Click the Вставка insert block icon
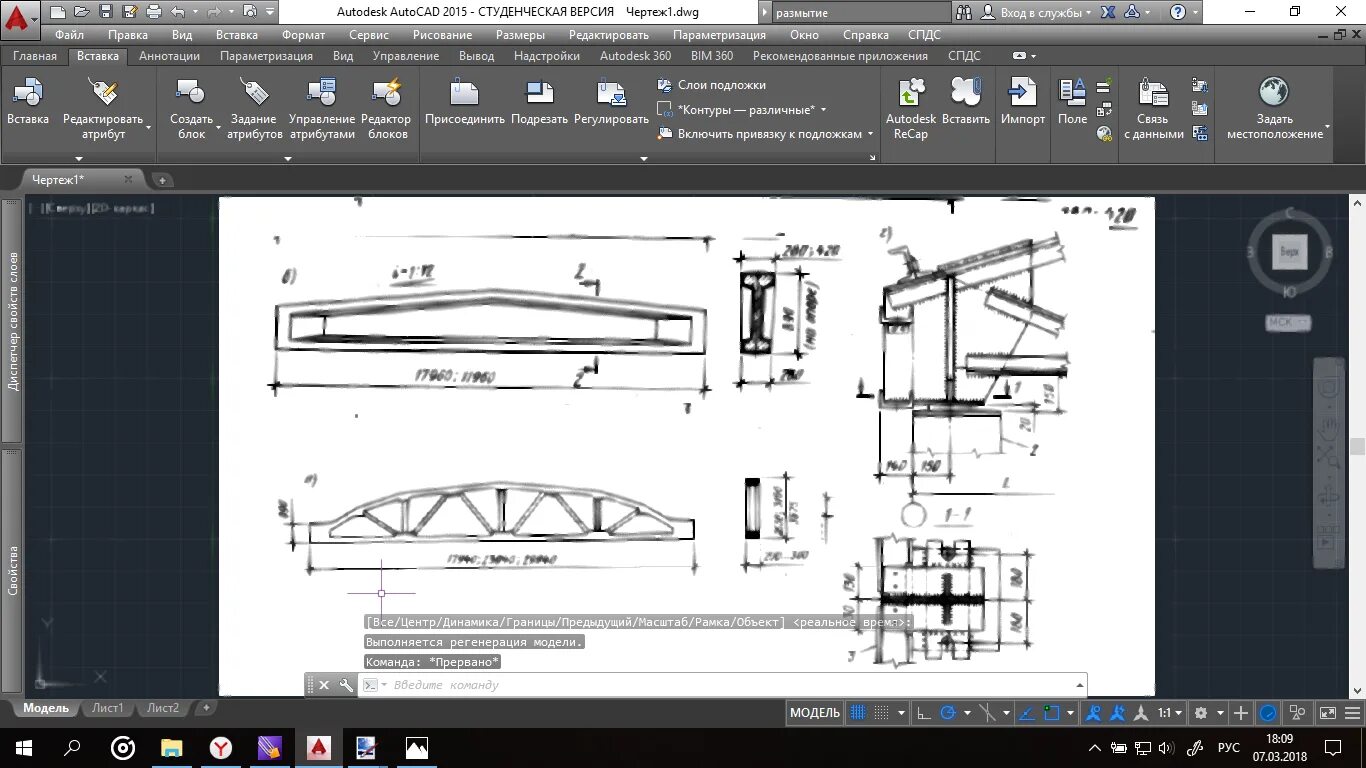 point(28,104)
